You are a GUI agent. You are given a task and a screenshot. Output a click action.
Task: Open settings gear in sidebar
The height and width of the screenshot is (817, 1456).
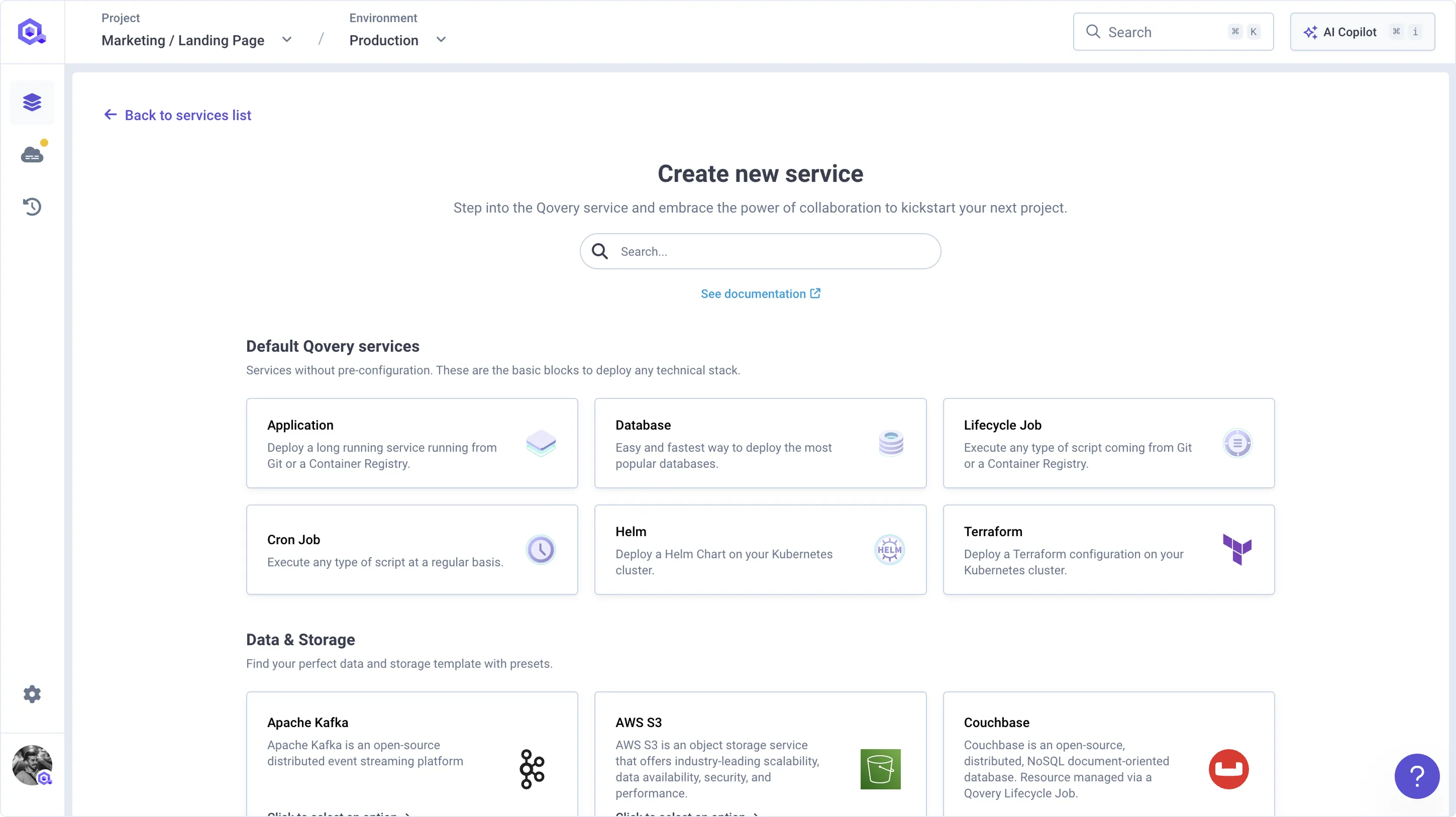click(32, 694)
